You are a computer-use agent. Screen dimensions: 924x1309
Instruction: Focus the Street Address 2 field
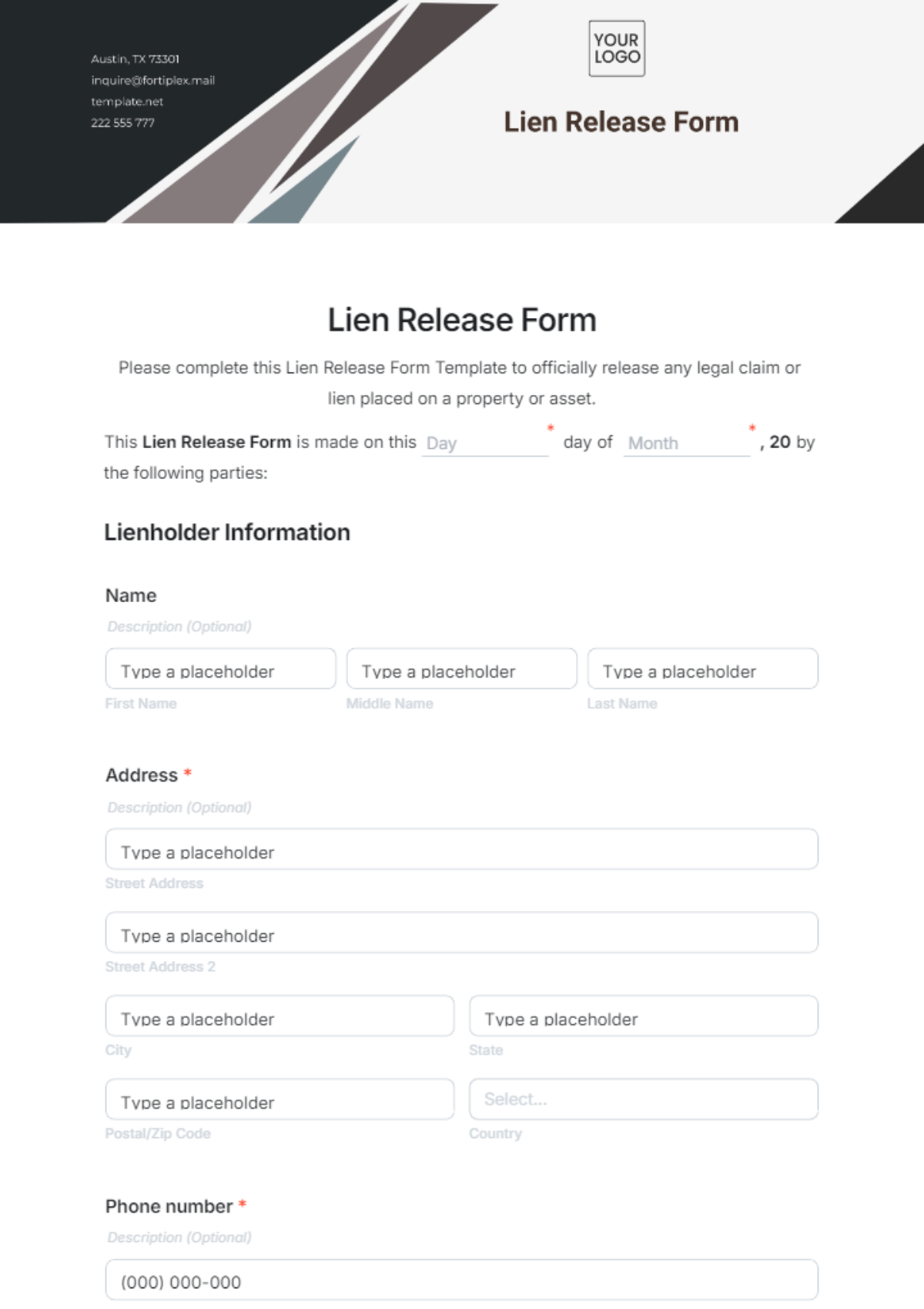(462, 932)
